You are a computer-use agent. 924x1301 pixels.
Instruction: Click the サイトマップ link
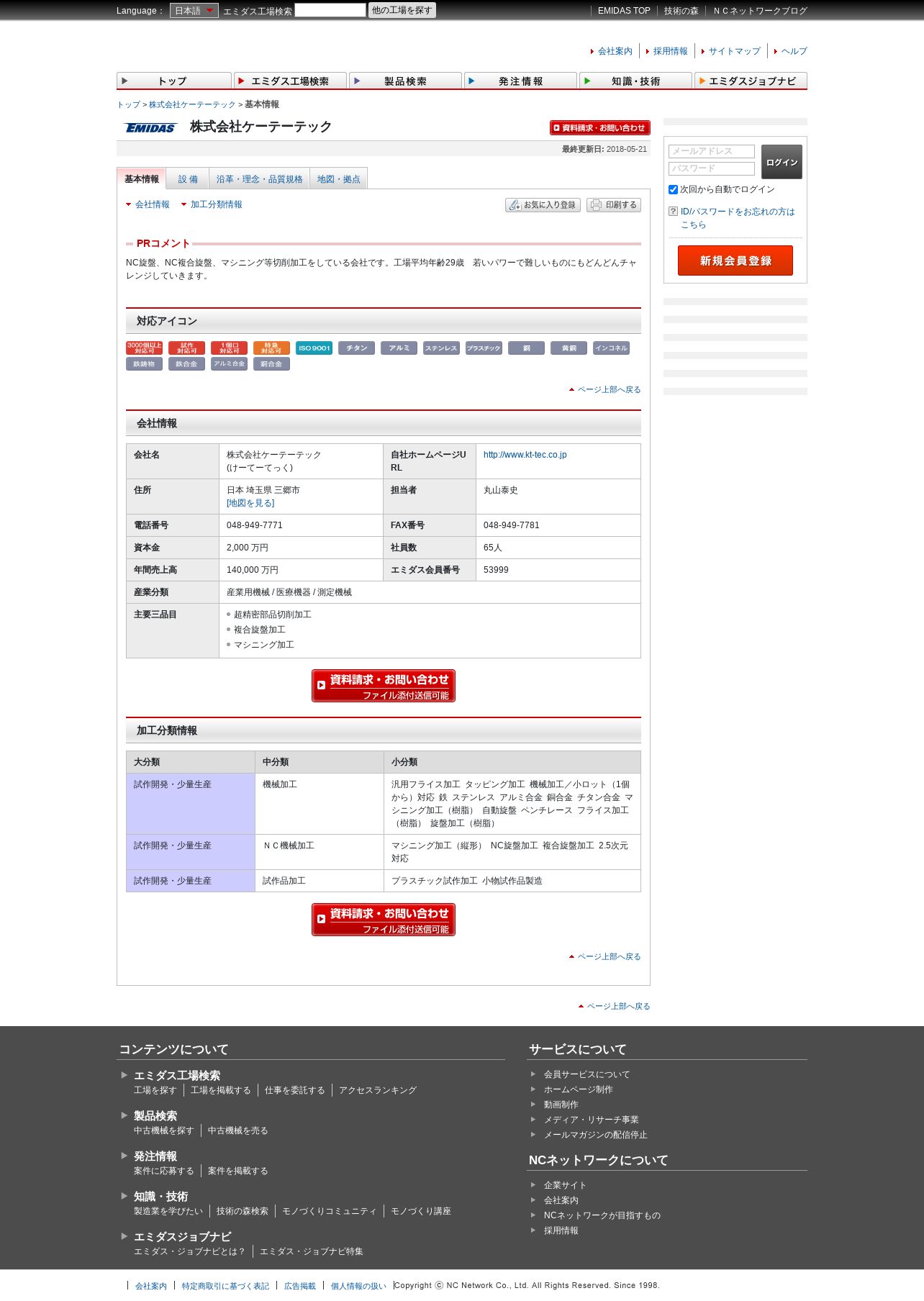(x=735, y=51)
